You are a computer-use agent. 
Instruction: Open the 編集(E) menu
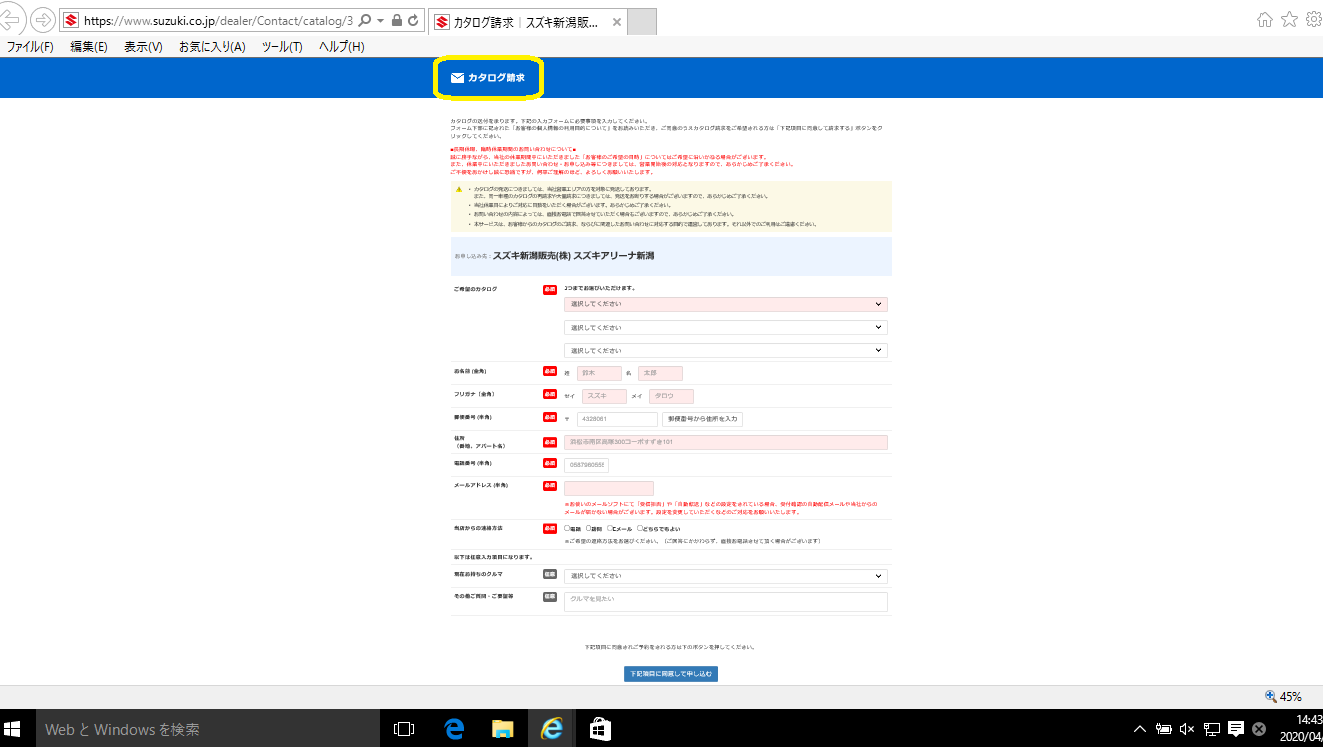pyautogui.click(x=89, y=47)
